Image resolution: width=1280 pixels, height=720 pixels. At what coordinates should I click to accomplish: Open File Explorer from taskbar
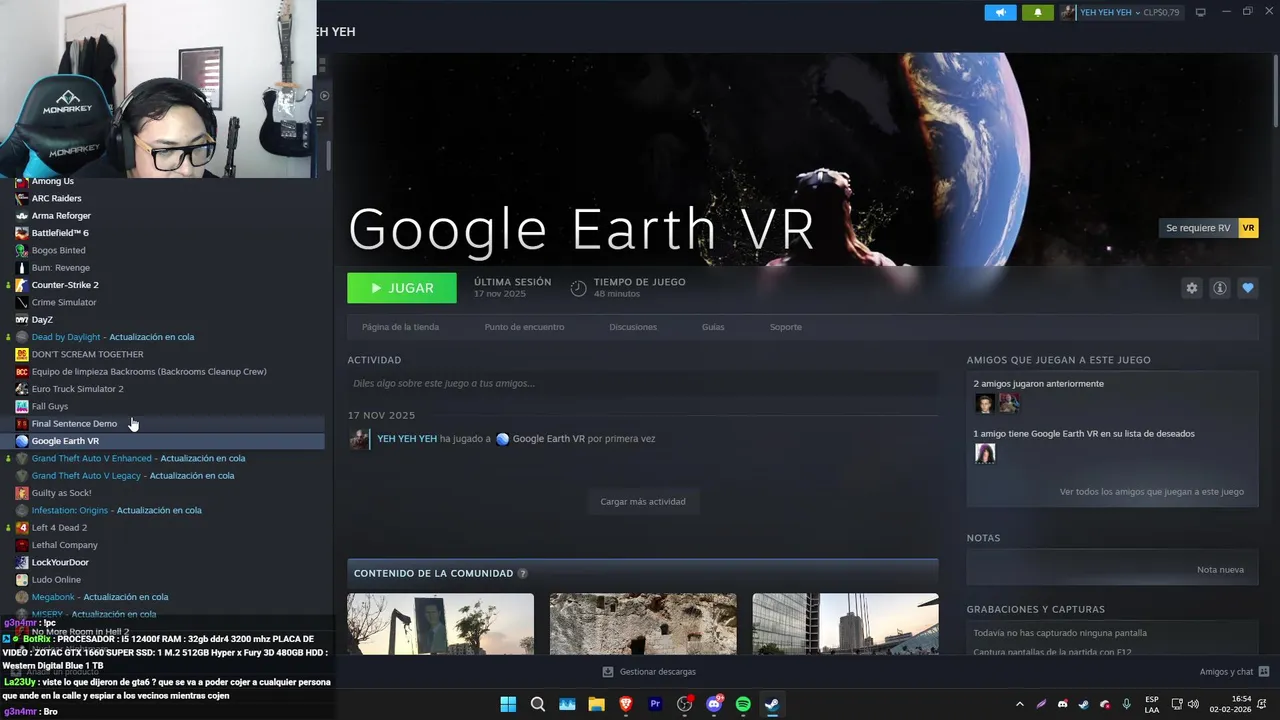click(597, 704)
